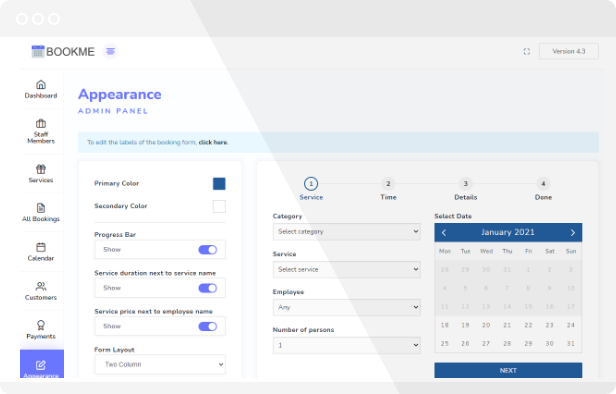Select January 24 in the calendar

571,325
